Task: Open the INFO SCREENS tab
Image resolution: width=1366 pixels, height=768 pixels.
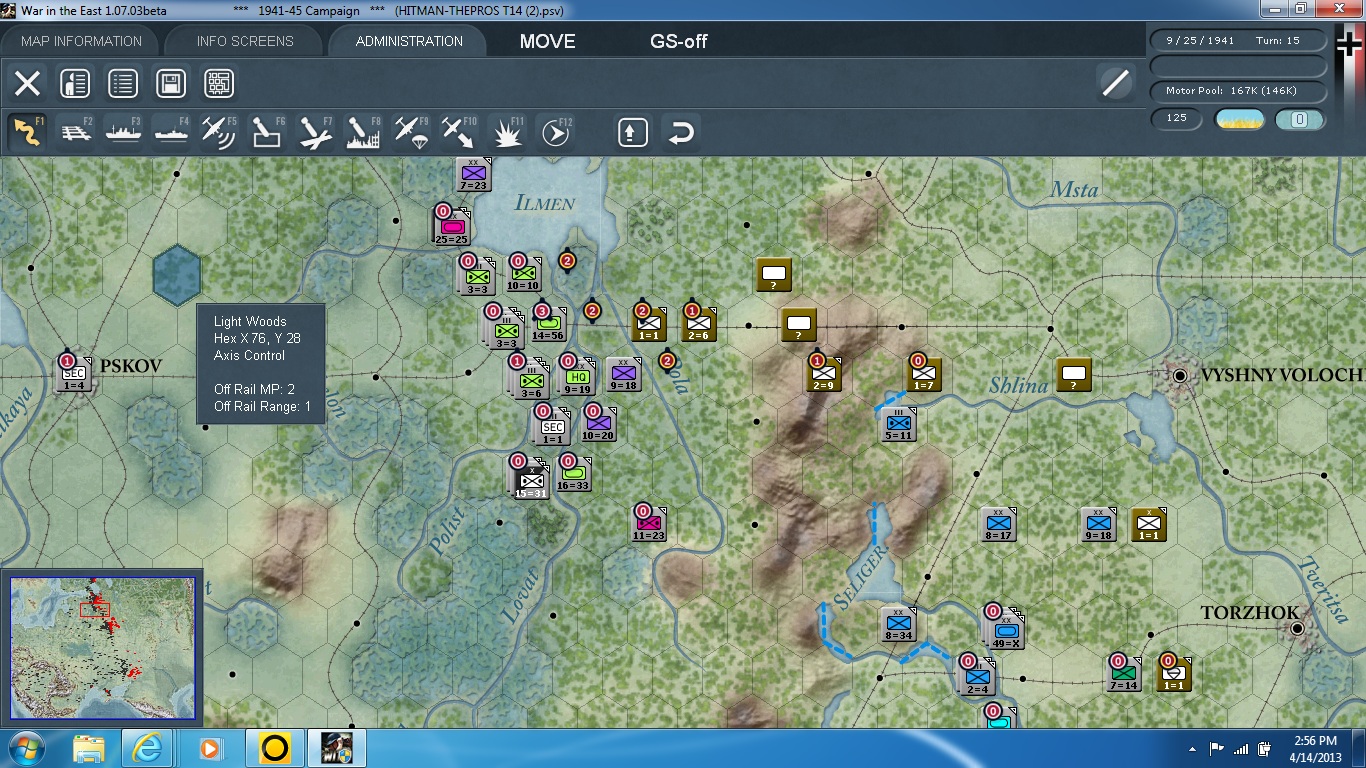Action: pyautogui.click(x=245, y=41)
